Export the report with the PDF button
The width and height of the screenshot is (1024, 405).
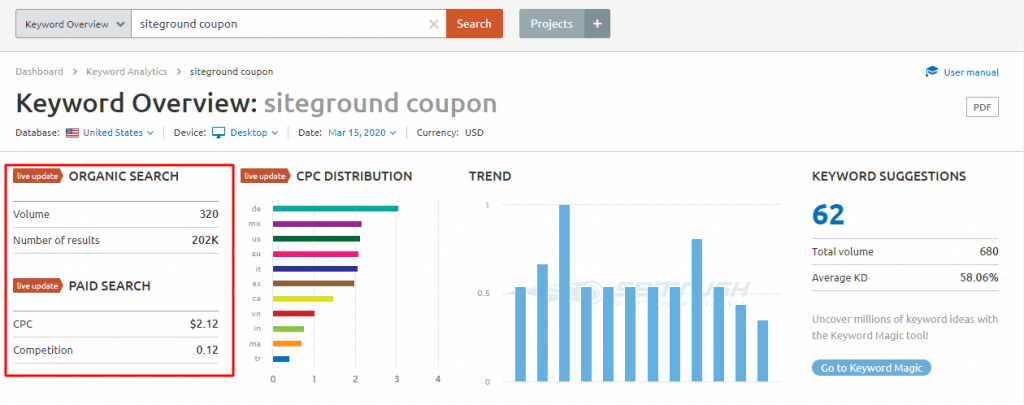click(982, 107)
